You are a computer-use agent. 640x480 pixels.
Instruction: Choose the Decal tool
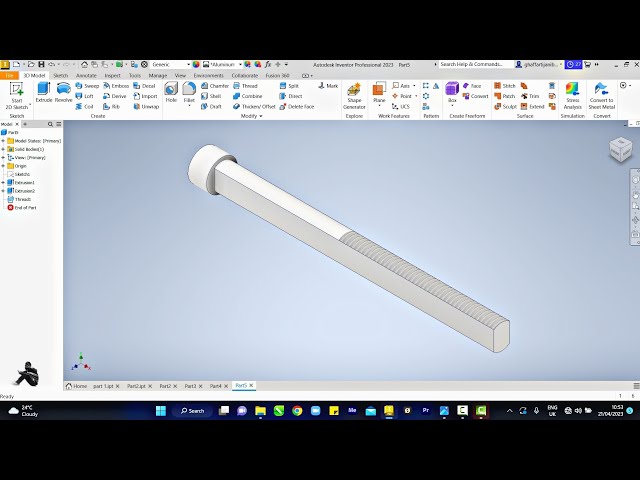point(144,86)
